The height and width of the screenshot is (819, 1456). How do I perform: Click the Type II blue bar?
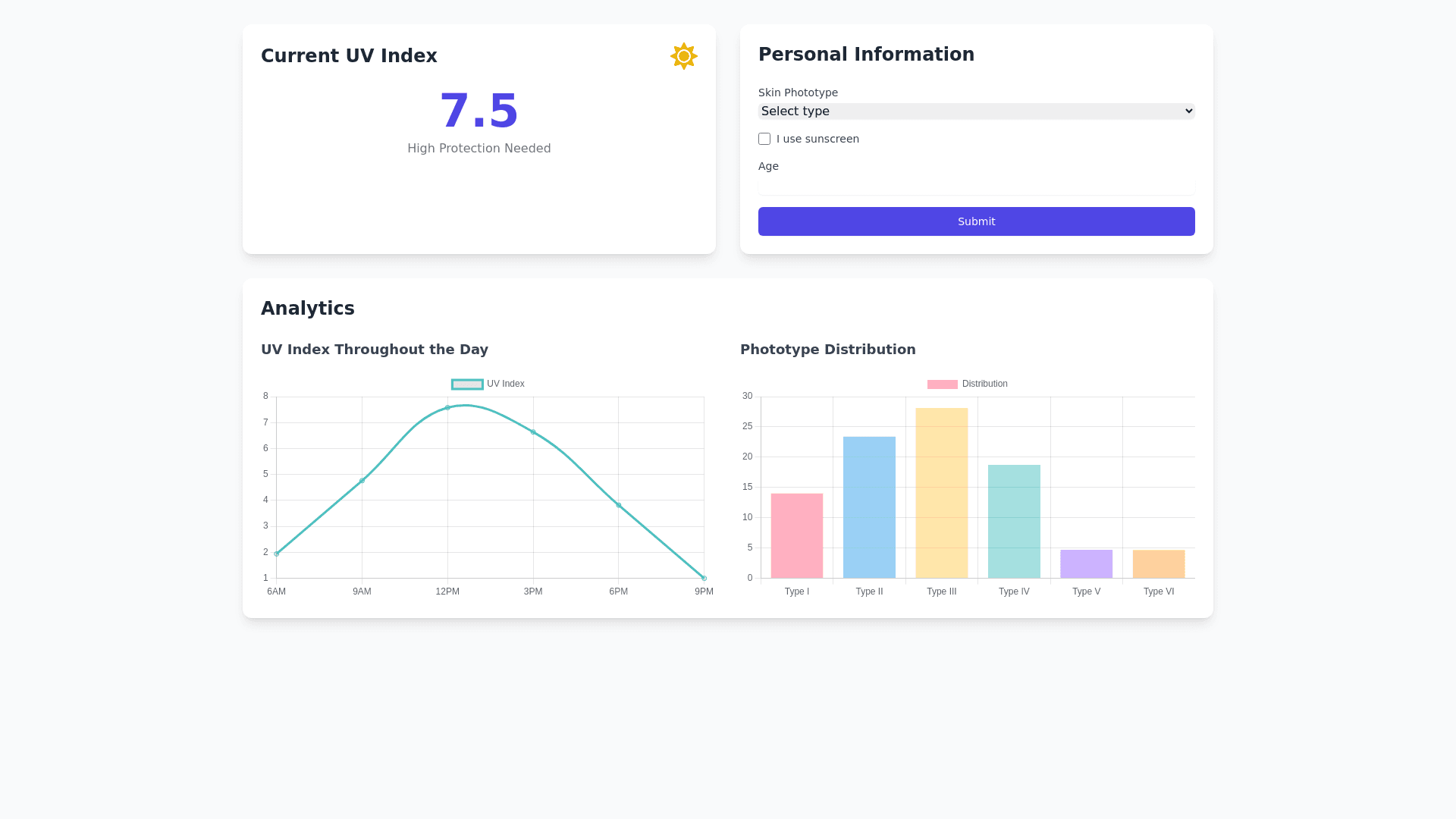click(869, 507)
